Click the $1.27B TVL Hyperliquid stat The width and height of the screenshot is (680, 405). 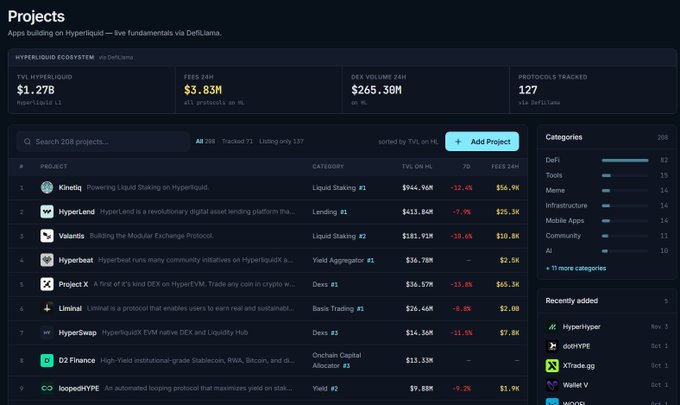[36, 90]
